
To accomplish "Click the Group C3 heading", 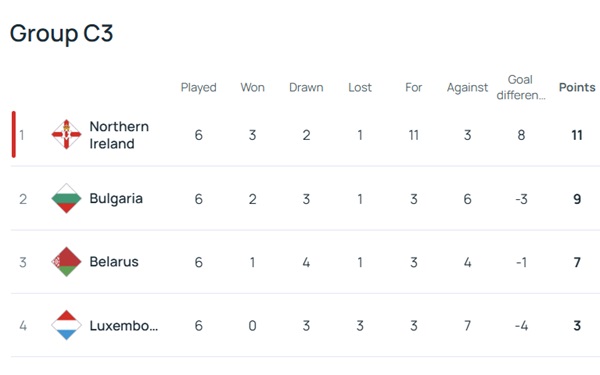I will pyautogui.click(x=61, y=34).
